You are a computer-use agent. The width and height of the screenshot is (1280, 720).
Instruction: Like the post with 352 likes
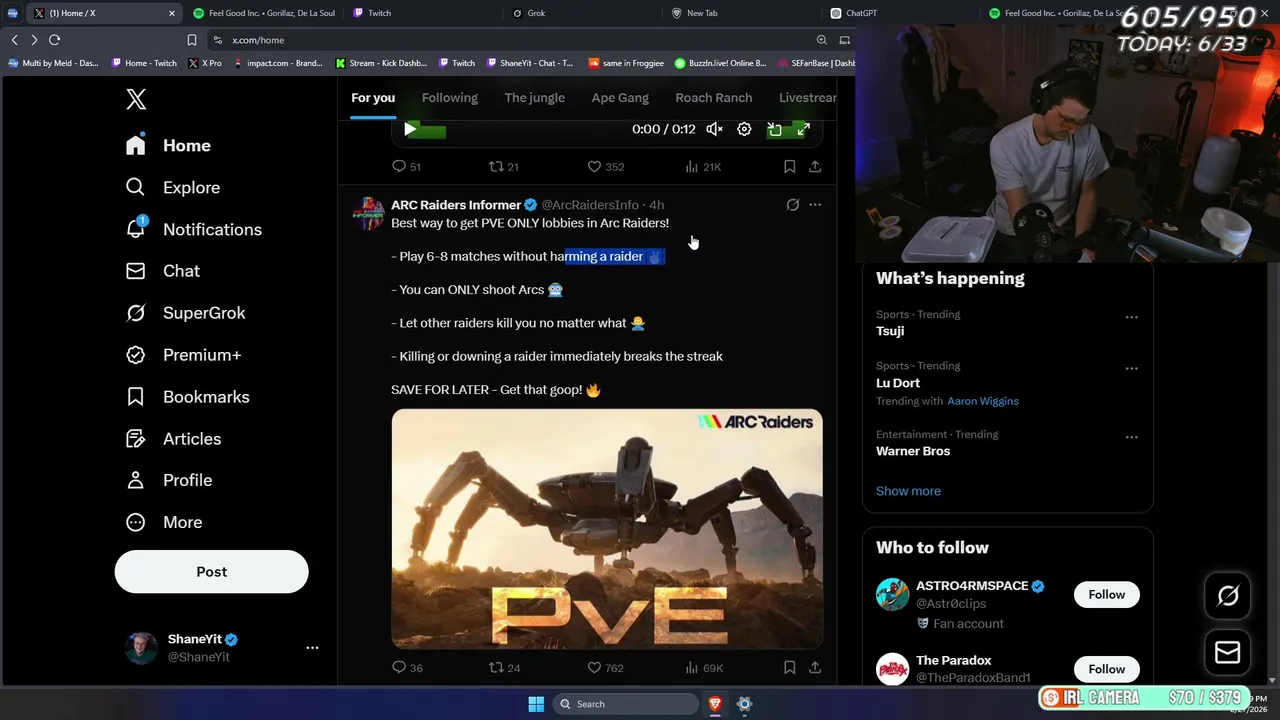click(605, 167)
